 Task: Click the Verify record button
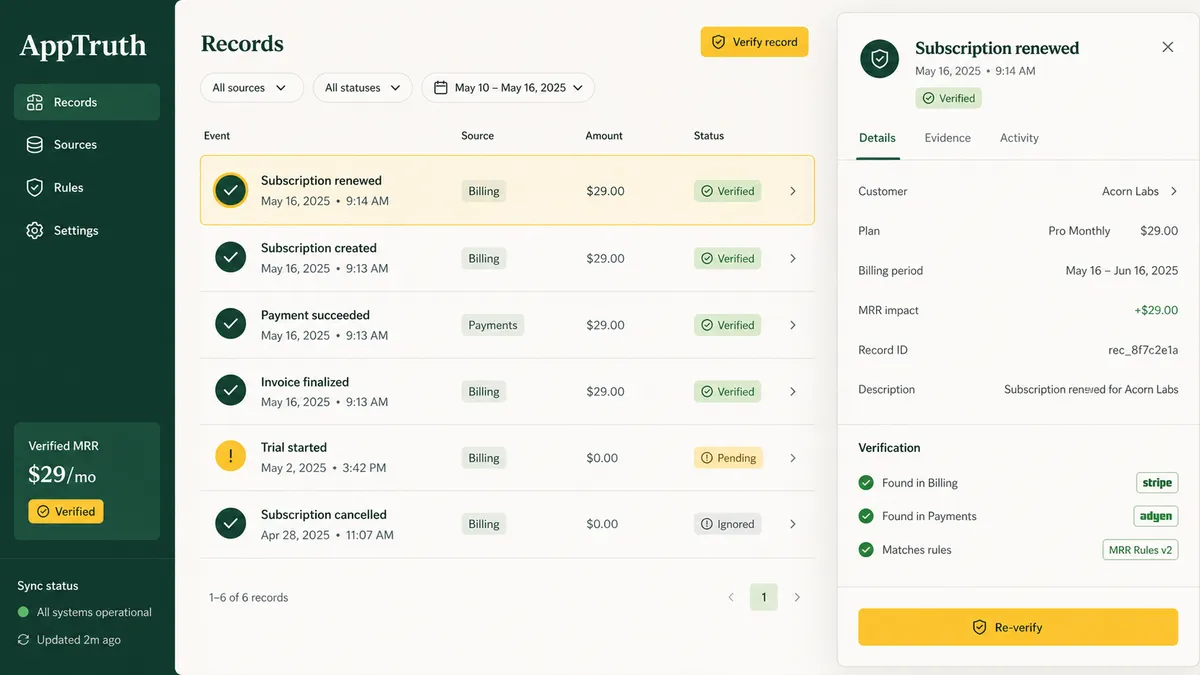(754, 42)
